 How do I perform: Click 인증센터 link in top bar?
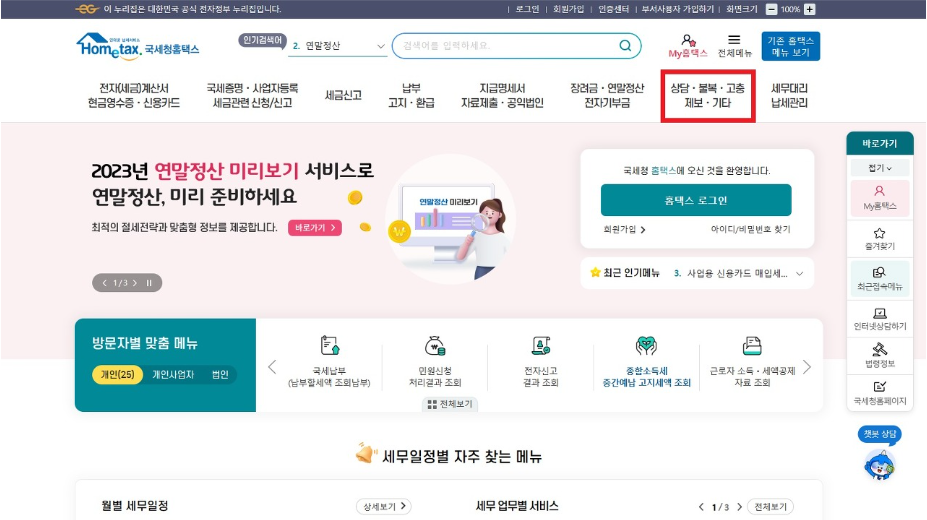pyautogui.click(x=613, y=9)
